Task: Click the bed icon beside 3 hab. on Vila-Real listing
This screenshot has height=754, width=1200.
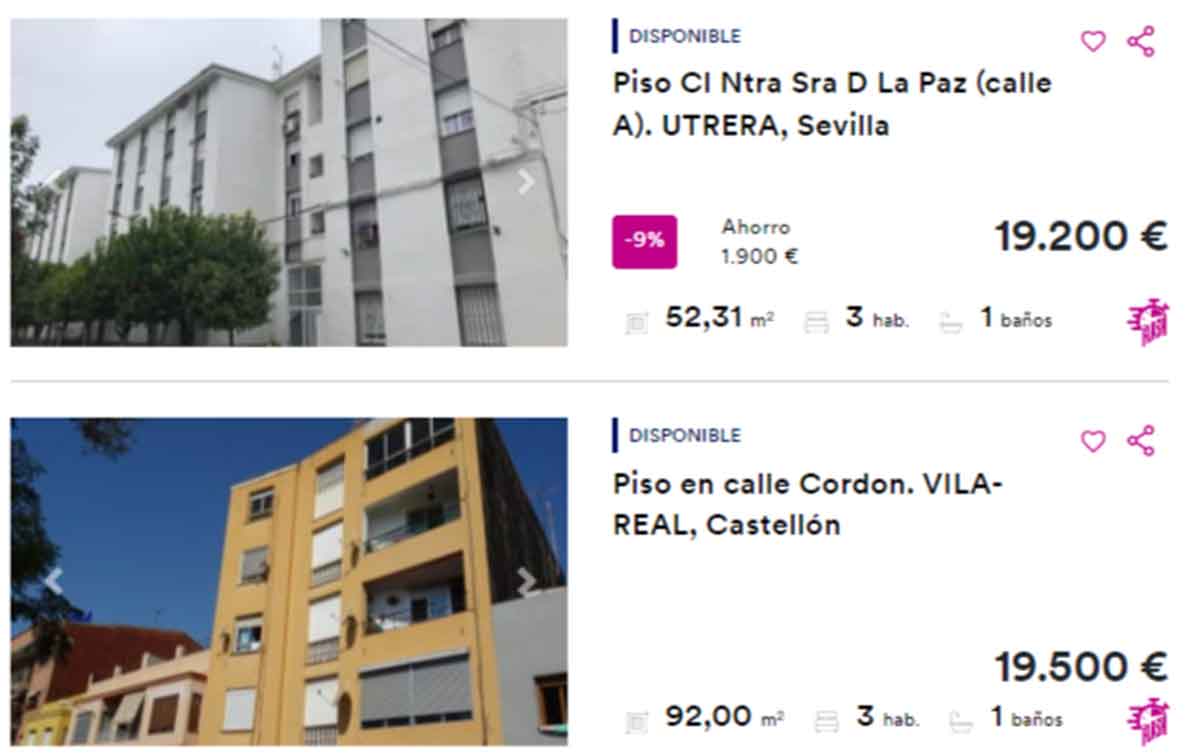Action: [x=826, y=720]
